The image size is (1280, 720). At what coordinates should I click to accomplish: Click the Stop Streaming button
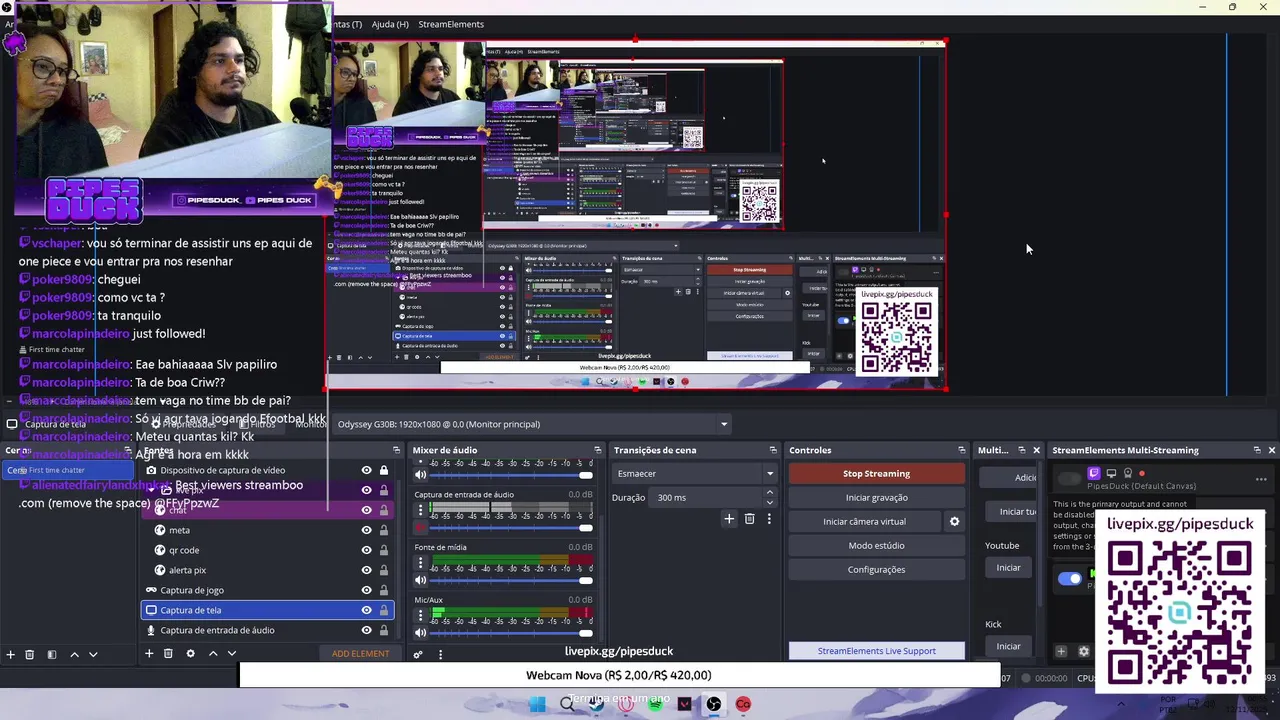876,474
